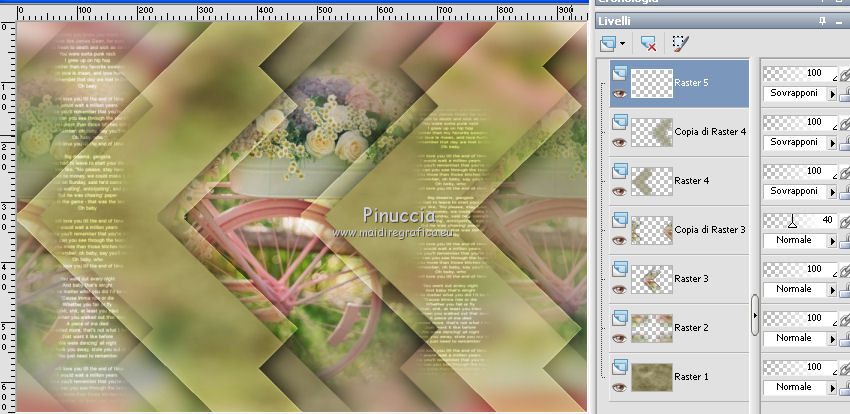Viewport: 850px width, 414px height.
Task: Click the raster type icon of Raster 1
Action: tap(620, 367)
